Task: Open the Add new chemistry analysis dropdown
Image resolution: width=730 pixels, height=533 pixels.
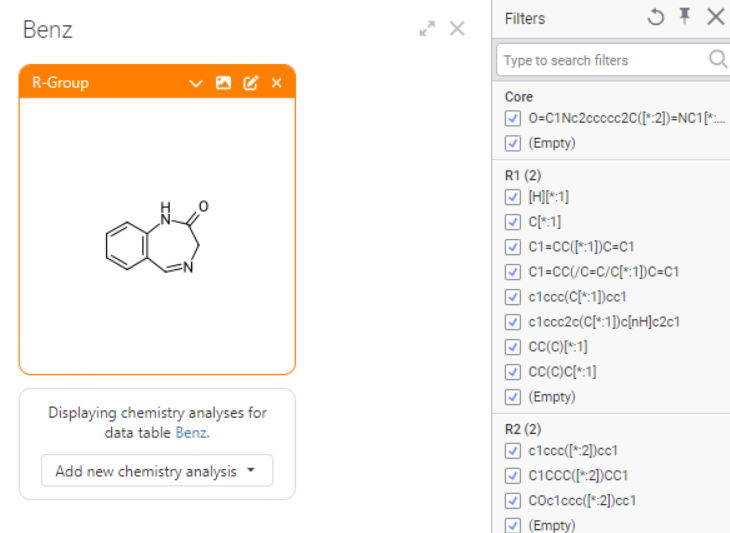Action: pyautogui.click(x=157, y=471)
